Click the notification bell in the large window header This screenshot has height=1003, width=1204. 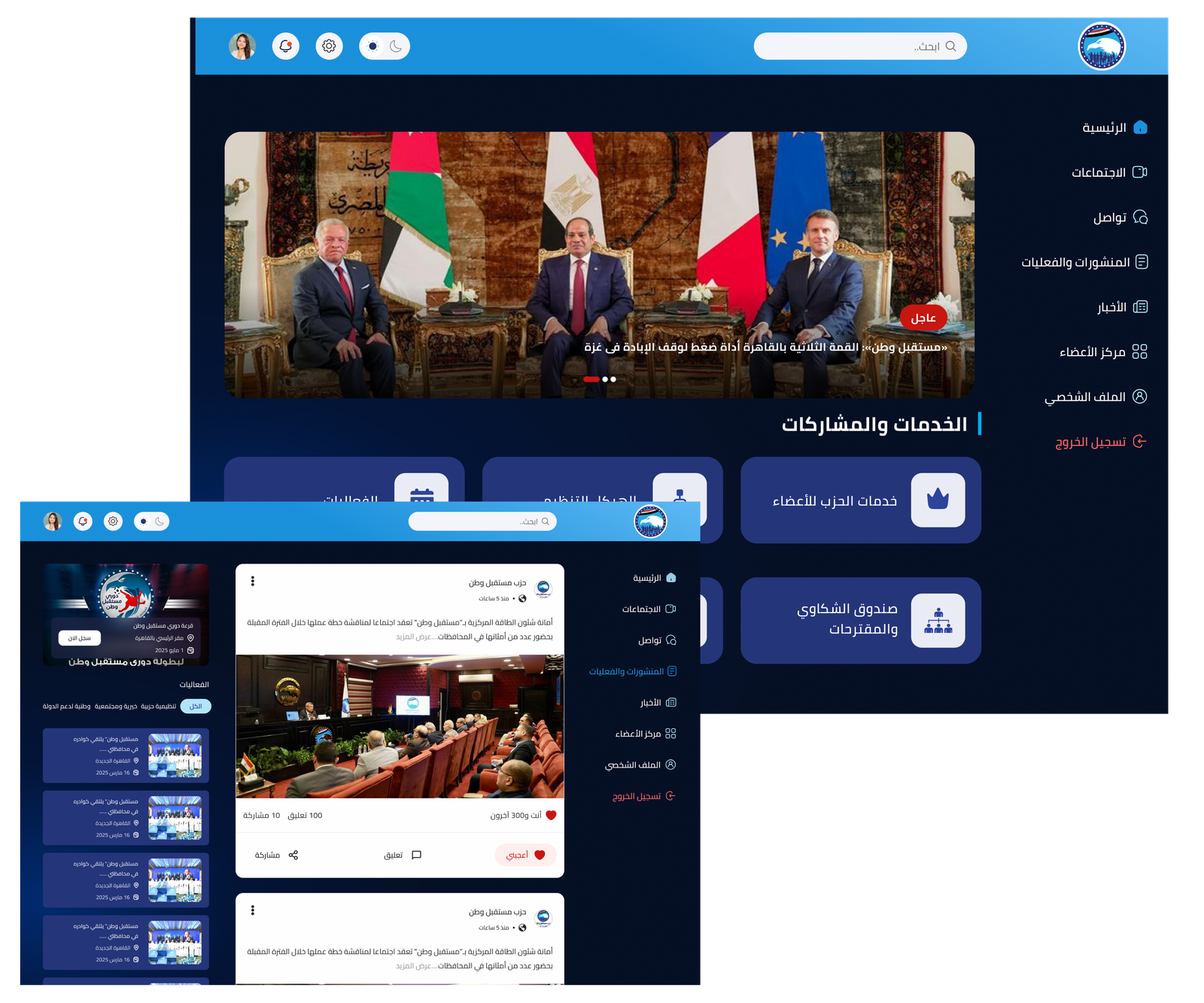pyautogui.click(x=286, y=46)
